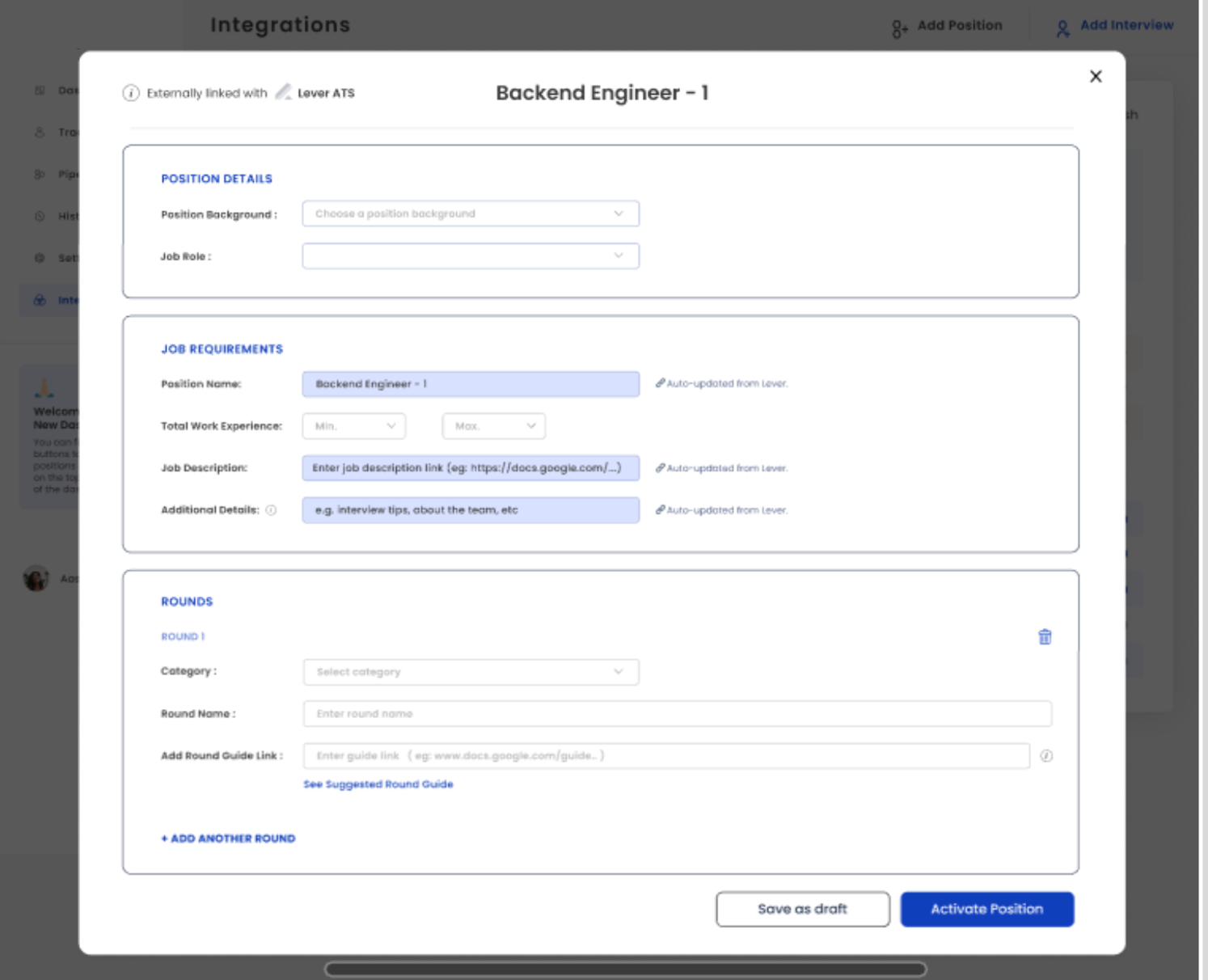
Task: Click the info icon beside Externally linked with
Action: click(x=131, y=93)
